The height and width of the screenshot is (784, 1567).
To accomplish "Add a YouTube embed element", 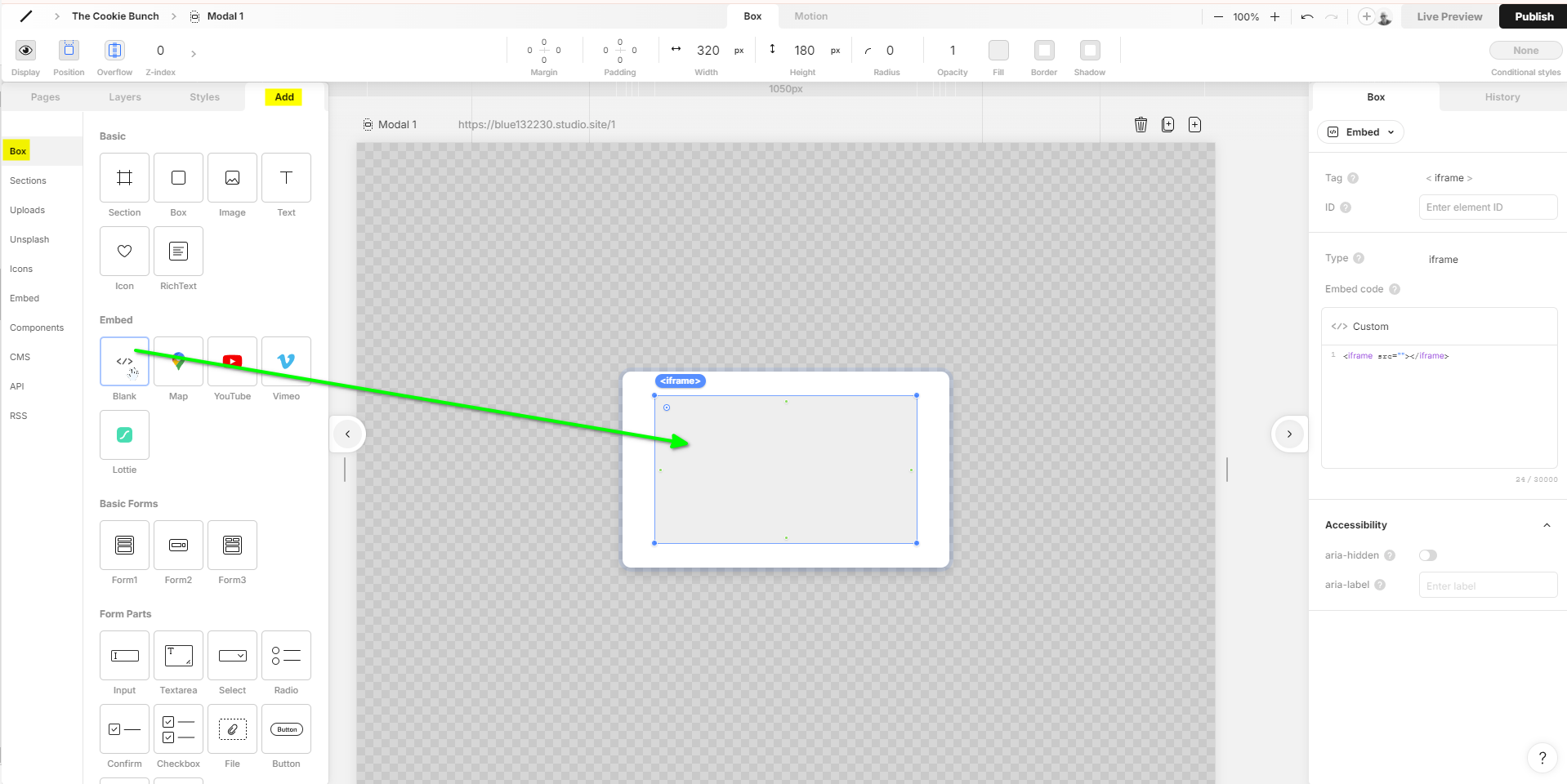I will pyautogui.click(x=232, y=361).
